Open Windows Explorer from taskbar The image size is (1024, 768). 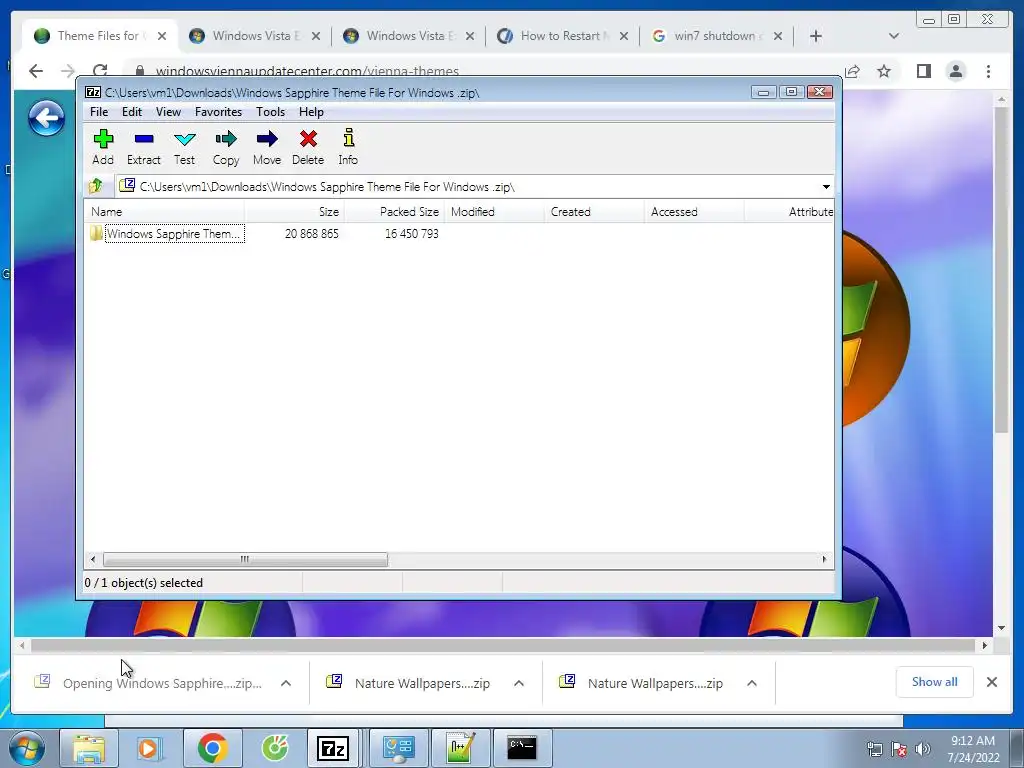coord(89,748)
